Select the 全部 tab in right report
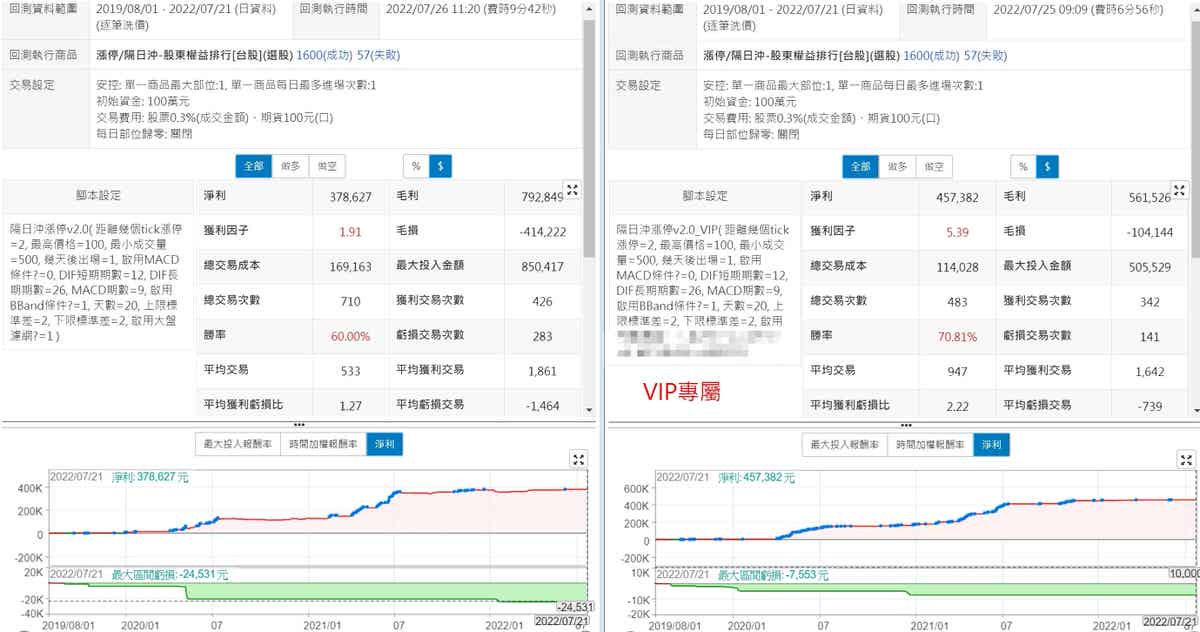The width and height of the screenshot is (1200, 632). 860,166
